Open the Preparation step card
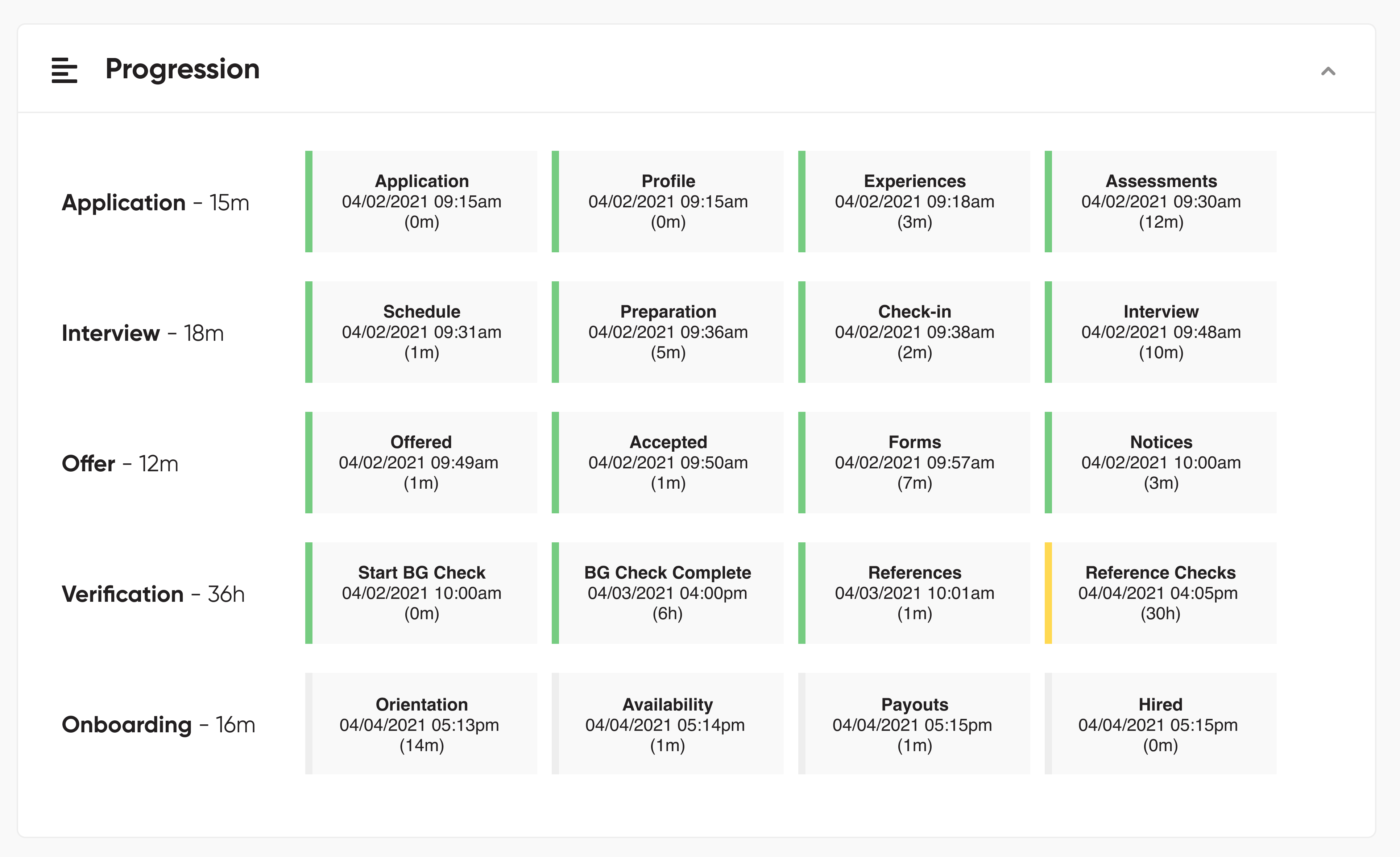1400x857 pixels. tap(668, 332)
